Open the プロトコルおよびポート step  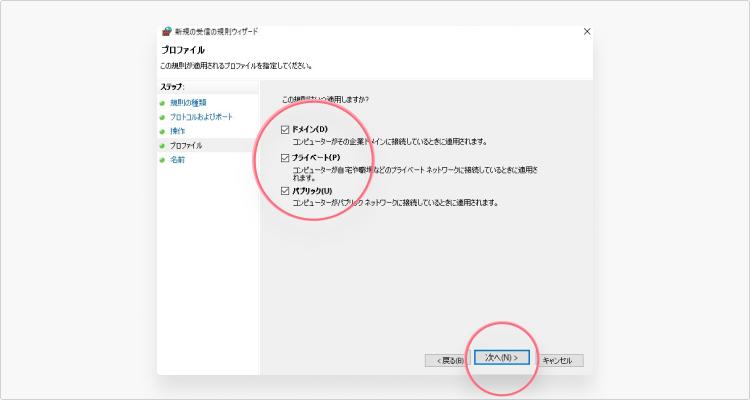201,117
